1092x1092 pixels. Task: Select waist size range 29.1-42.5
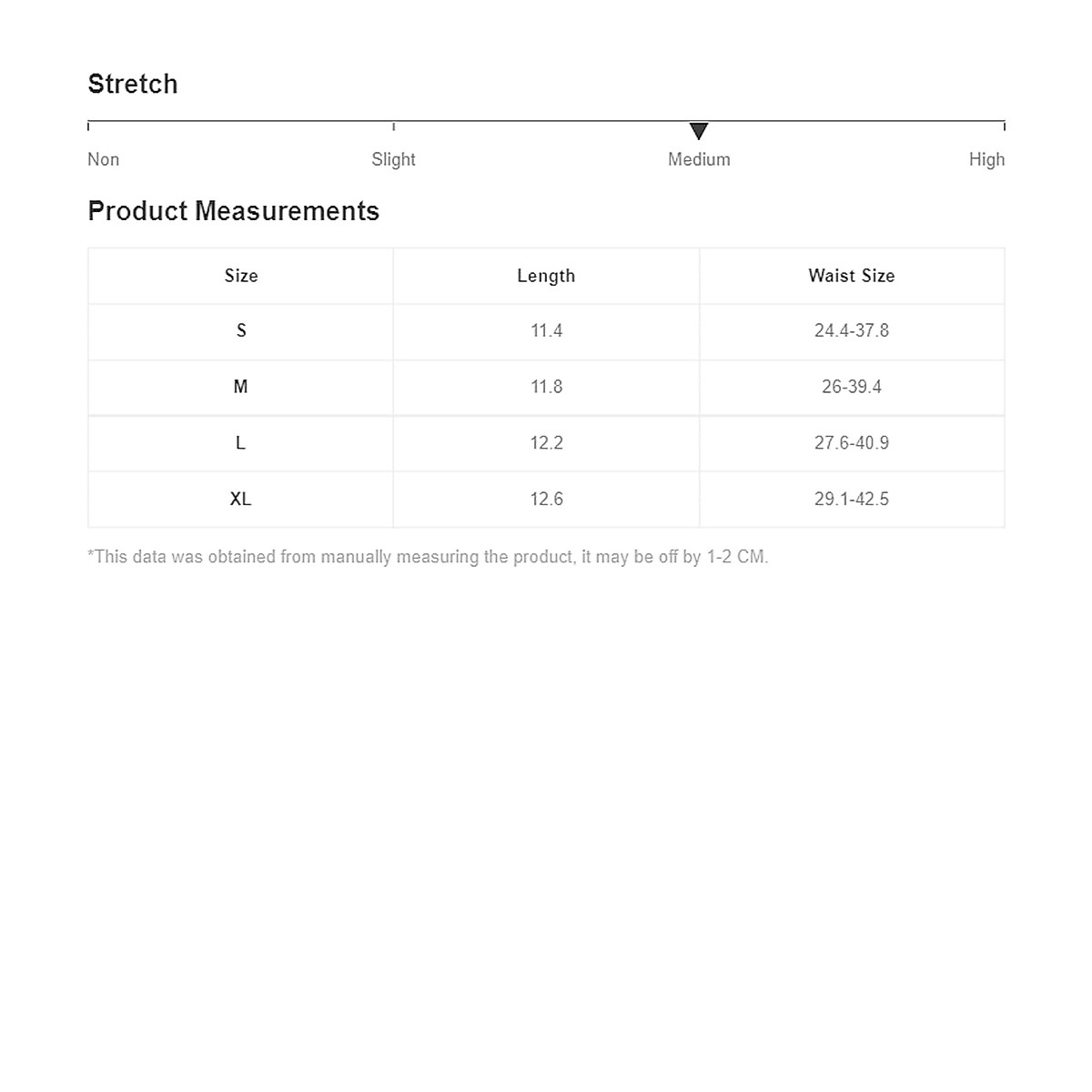pyautogui.click(x=852, y=499)
